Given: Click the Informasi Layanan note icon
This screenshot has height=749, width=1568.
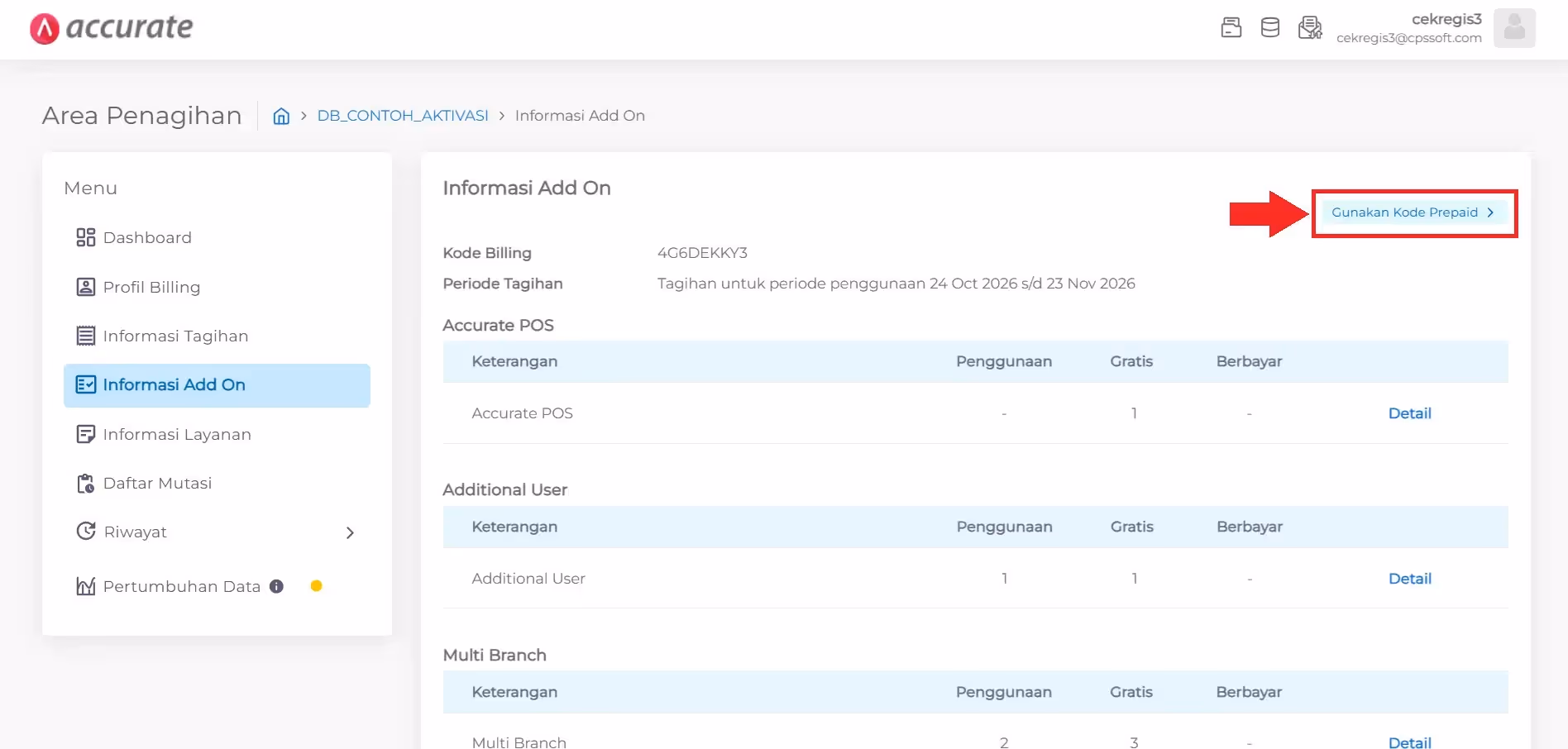Looking at the screenshot, I should coord(86,434).
